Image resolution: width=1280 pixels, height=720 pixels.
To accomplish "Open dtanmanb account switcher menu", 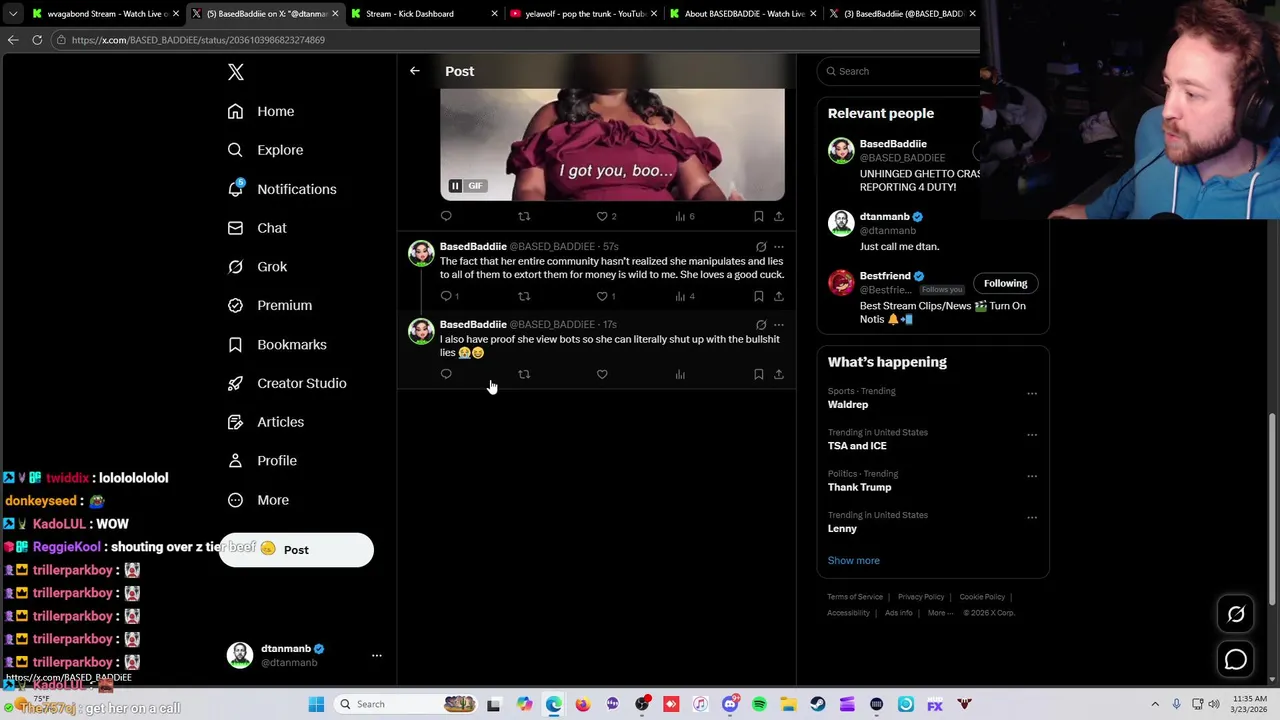I will [x=305, y=655].
